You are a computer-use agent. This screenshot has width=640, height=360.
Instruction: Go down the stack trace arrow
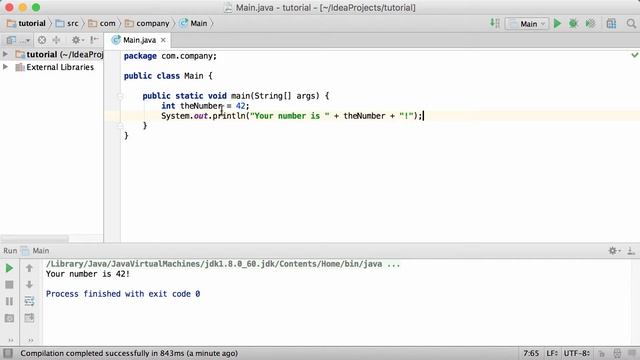coord(29,285)
